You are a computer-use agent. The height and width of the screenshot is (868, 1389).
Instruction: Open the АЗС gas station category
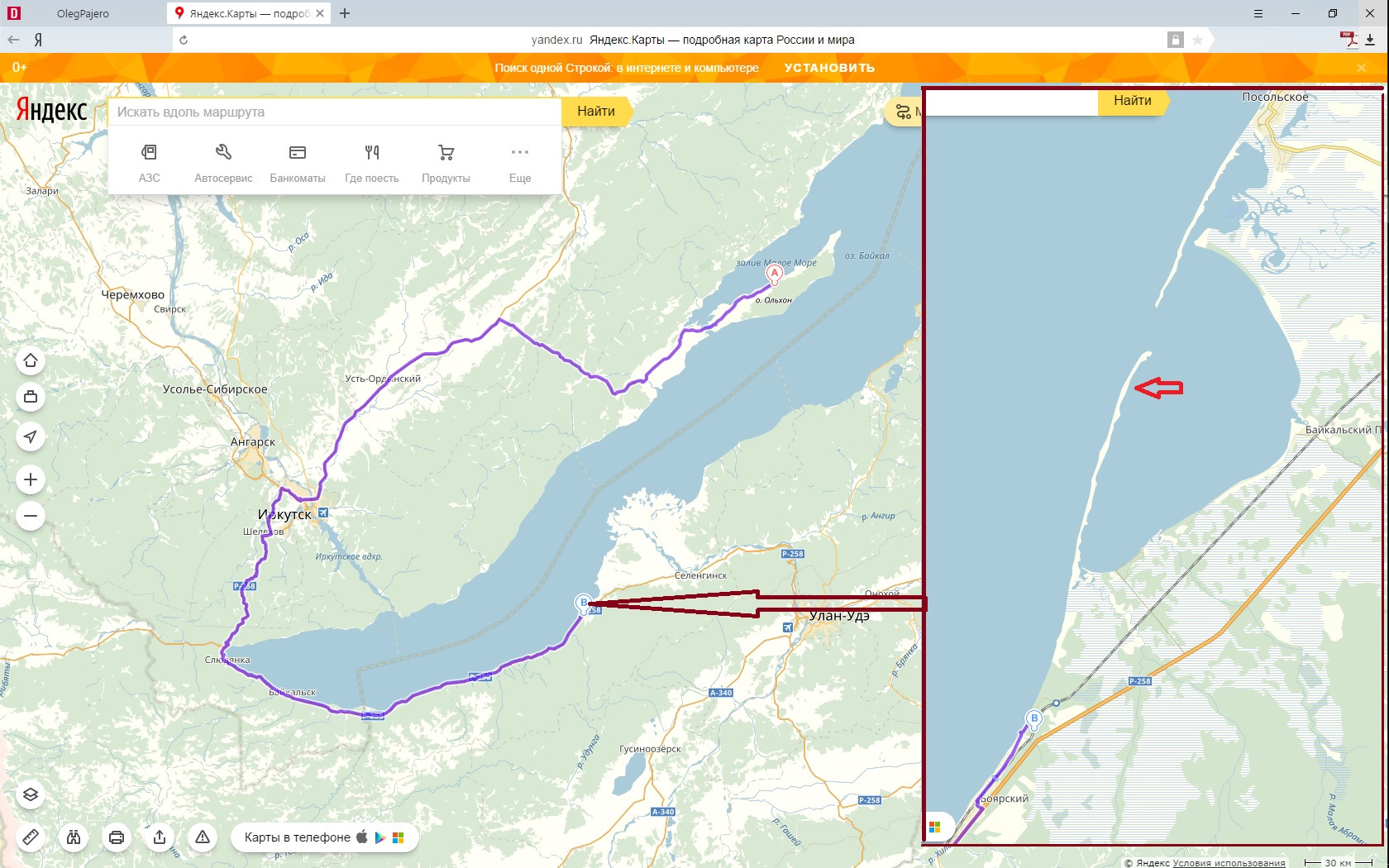(x=149, y=162)
